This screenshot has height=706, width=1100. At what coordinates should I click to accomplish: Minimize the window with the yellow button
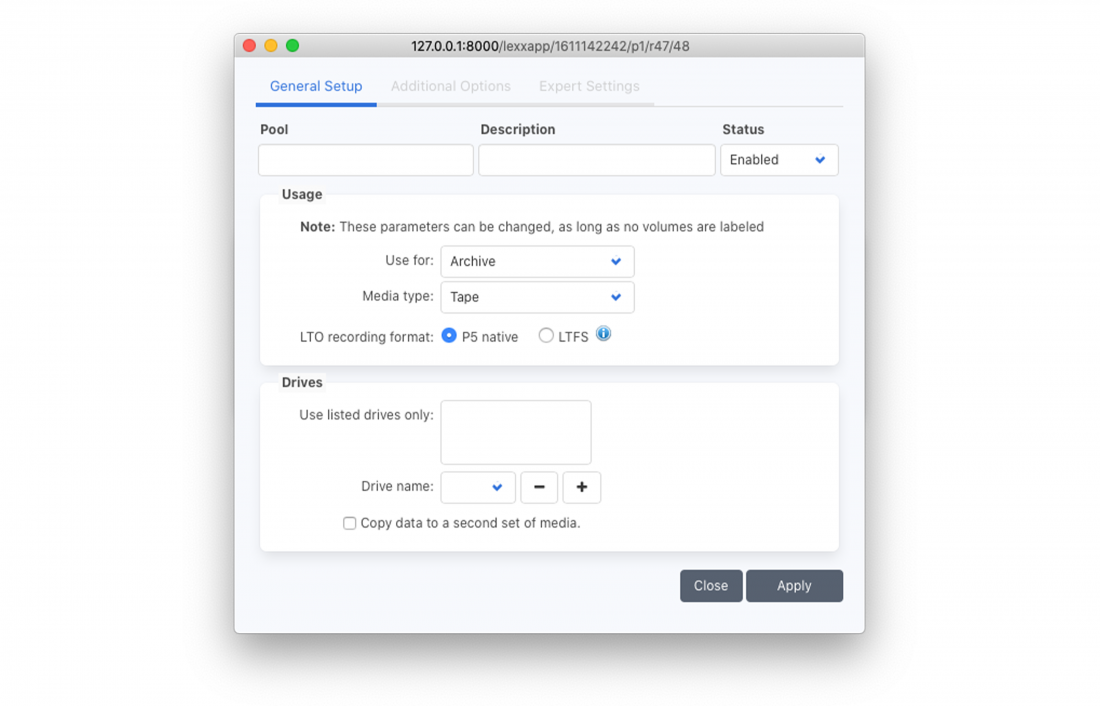pyautogui.click(x=271, y=46)
